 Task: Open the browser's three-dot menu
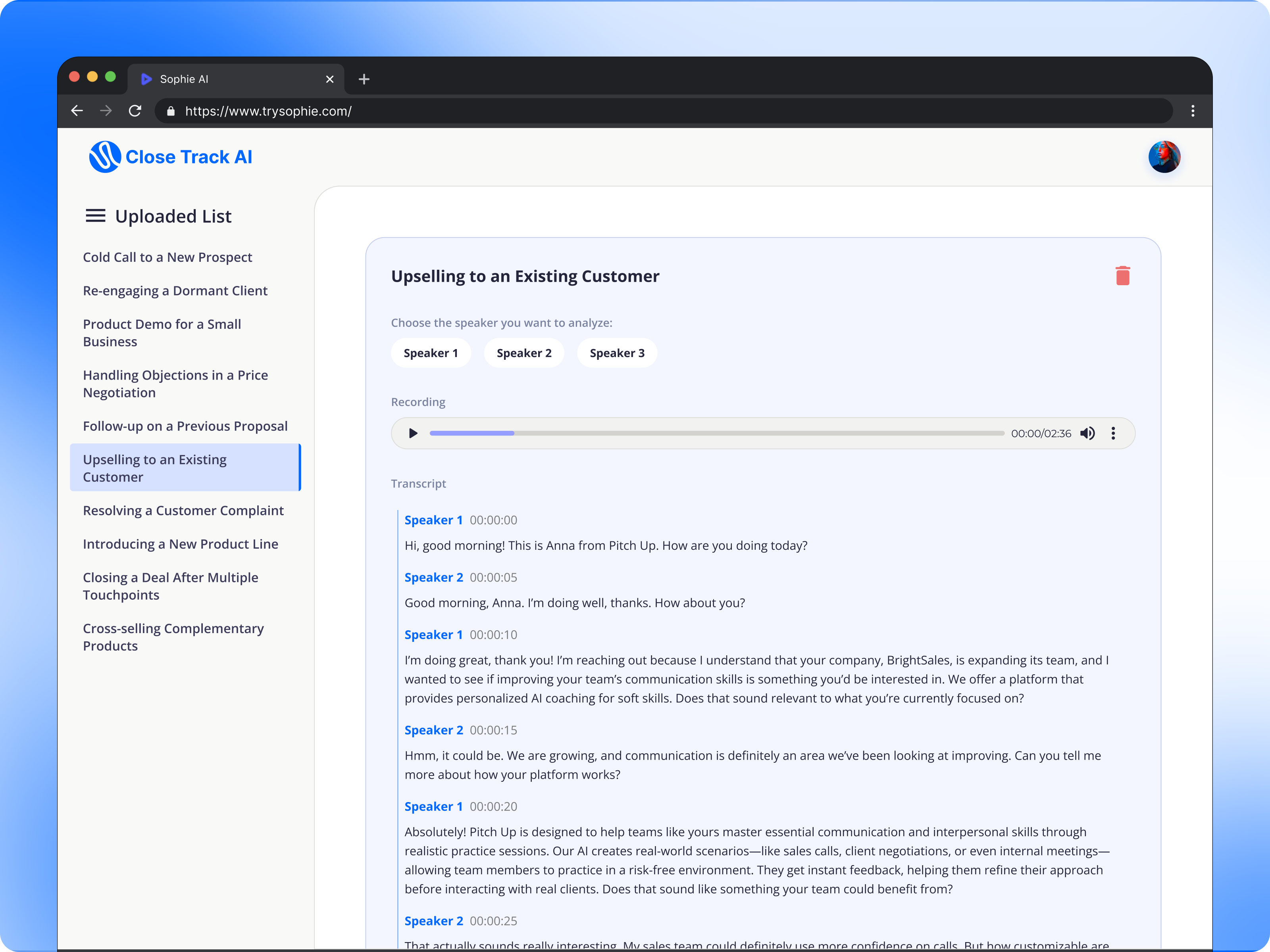point(1193,111)
